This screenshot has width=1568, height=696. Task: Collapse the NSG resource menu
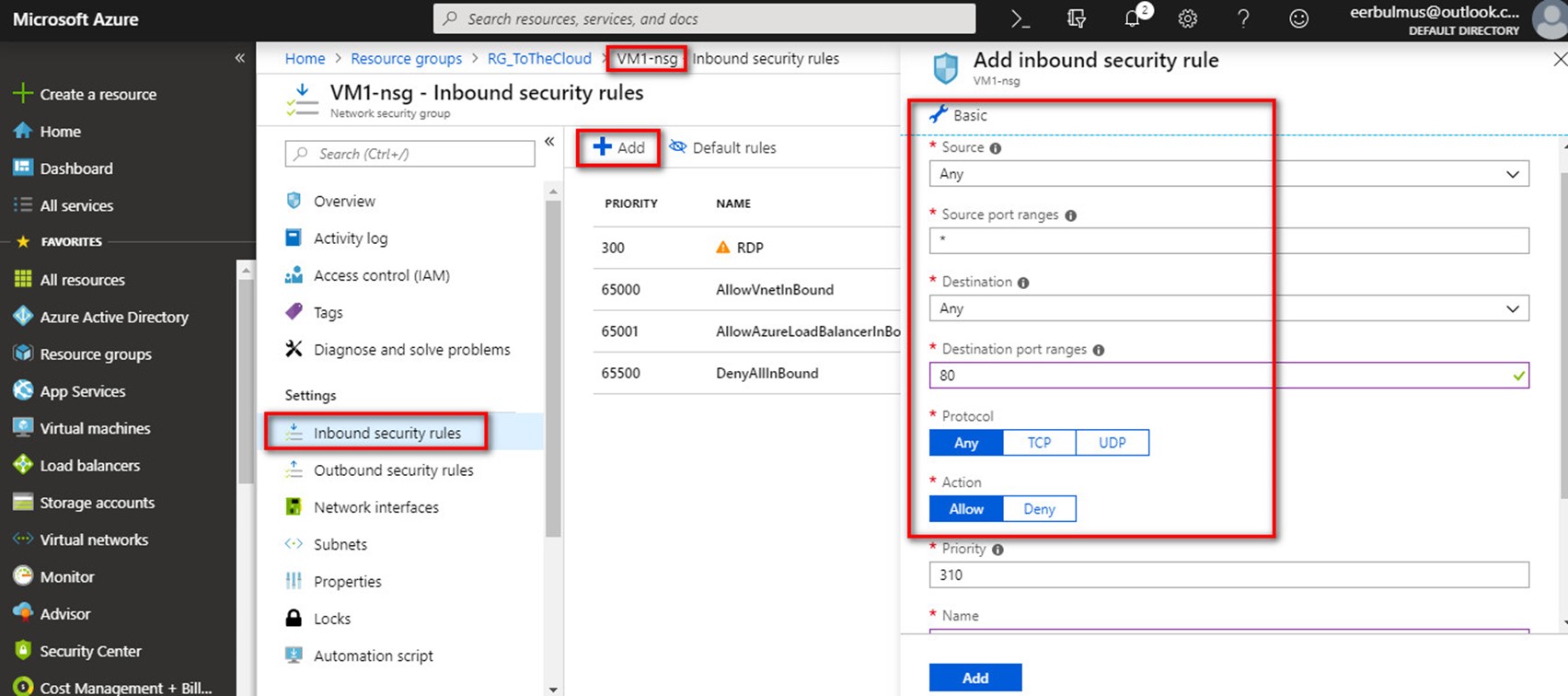(x=549, y=141)
